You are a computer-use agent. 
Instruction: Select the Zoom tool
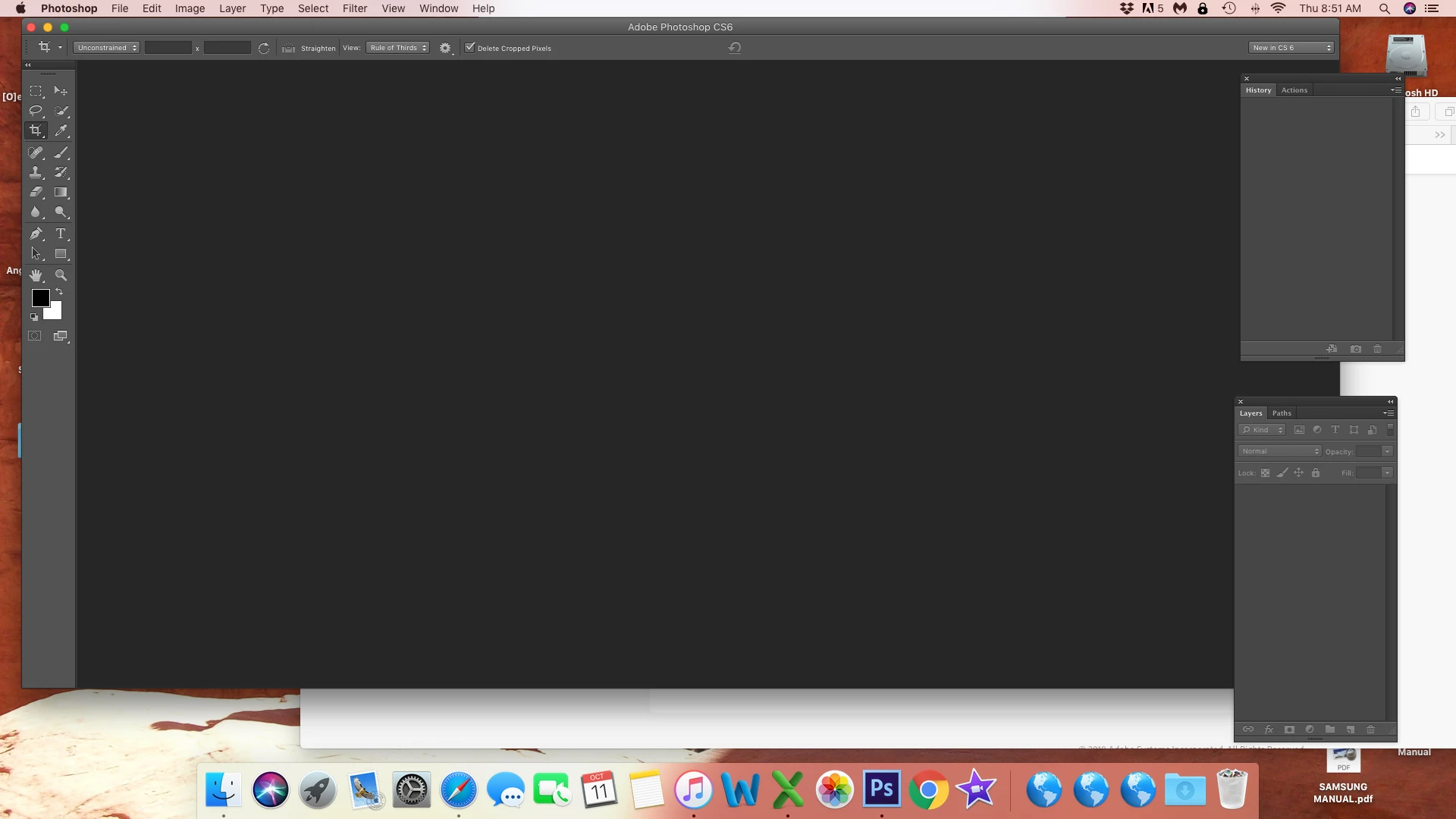[61, 275]
